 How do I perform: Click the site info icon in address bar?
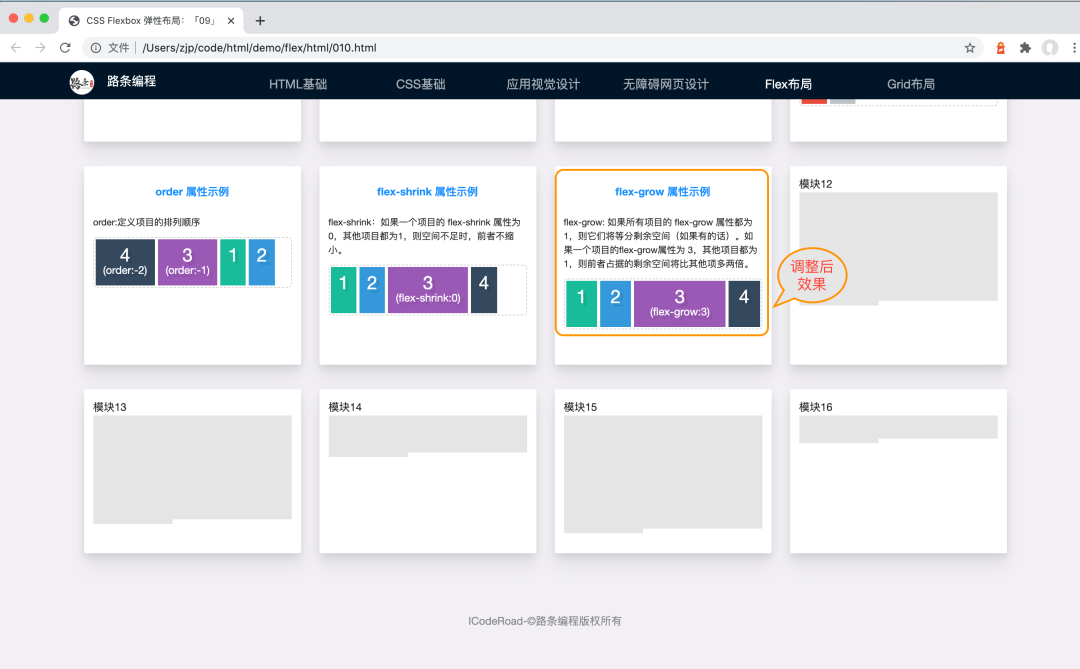(x=96, y=48)
